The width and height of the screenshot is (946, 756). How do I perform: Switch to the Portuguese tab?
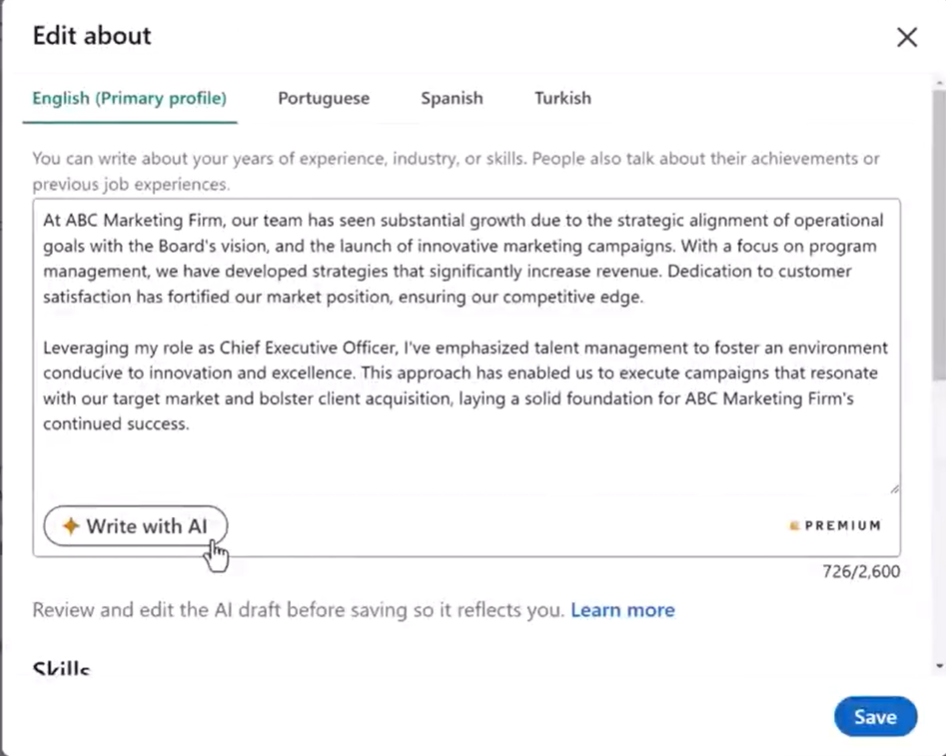(x=323, y=98)
